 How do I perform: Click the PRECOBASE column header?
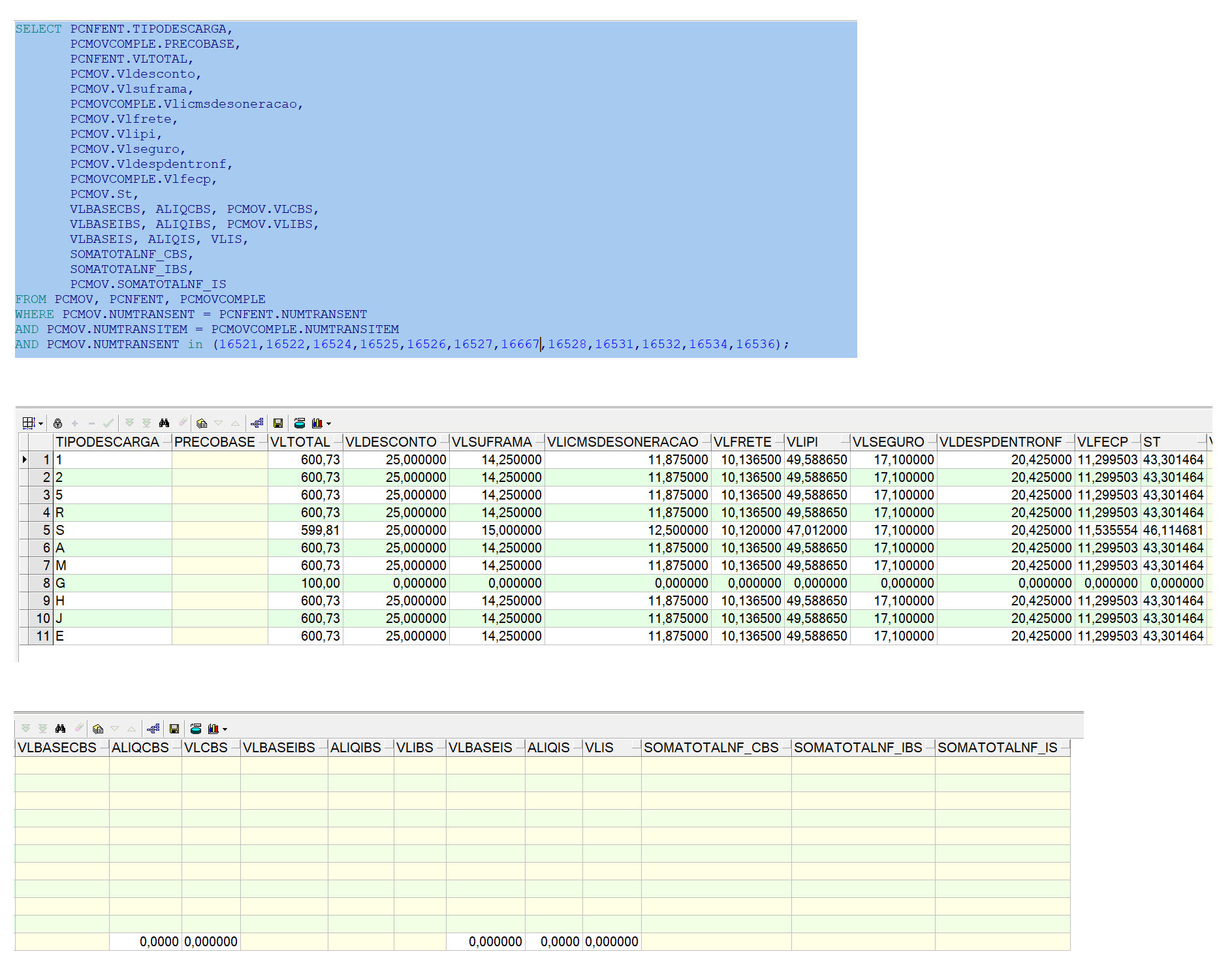[x=220, y=442]
